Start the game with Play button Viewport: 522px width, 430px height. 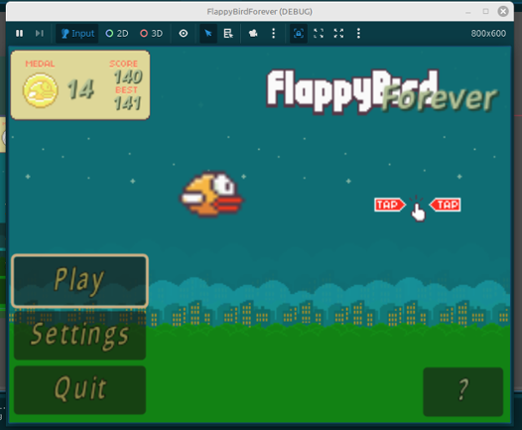click(80, 281)
